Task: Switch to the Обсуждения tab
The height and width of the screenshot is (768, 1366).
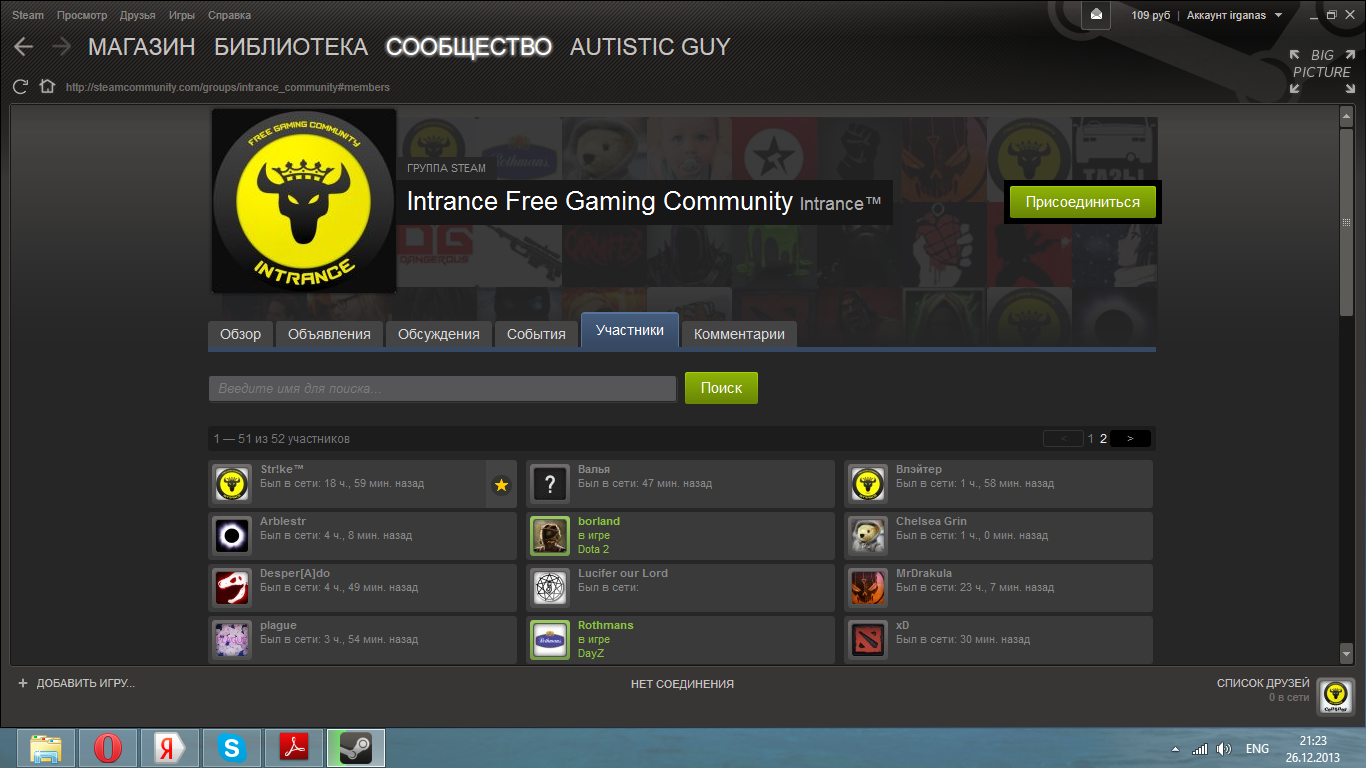Action: point(439,334)
